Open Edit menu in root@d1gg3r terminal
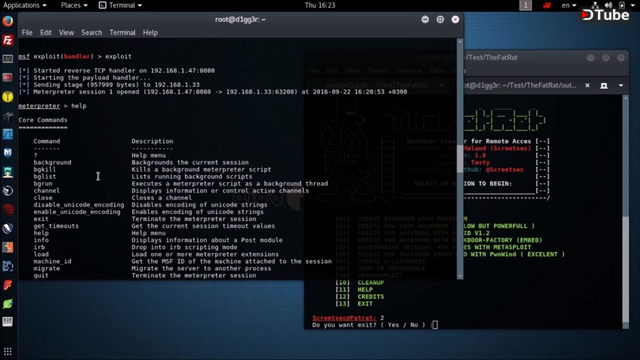The image size is (640, 360). 46,33
